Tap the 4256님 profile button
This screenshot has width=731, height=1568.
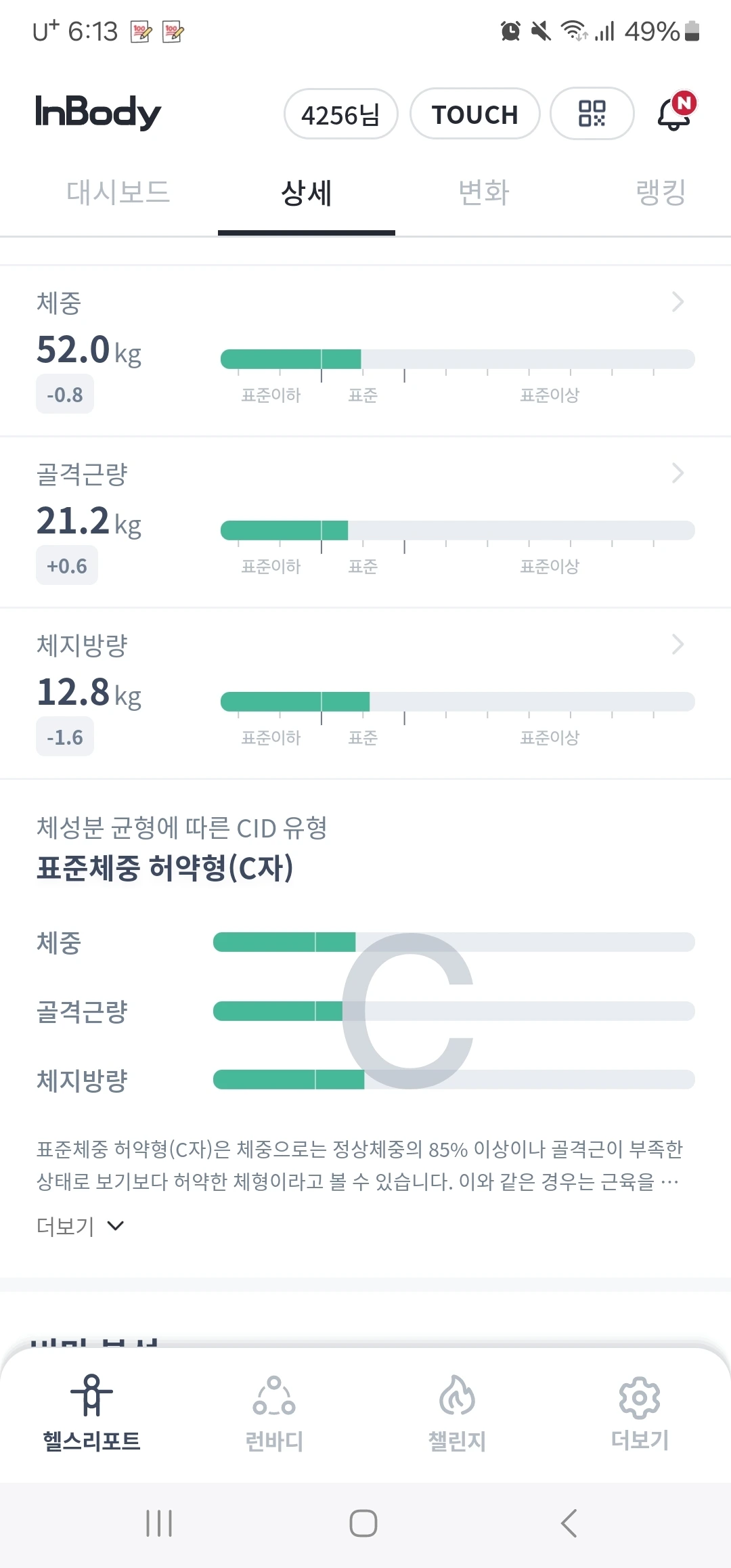(x=340, y=114)
